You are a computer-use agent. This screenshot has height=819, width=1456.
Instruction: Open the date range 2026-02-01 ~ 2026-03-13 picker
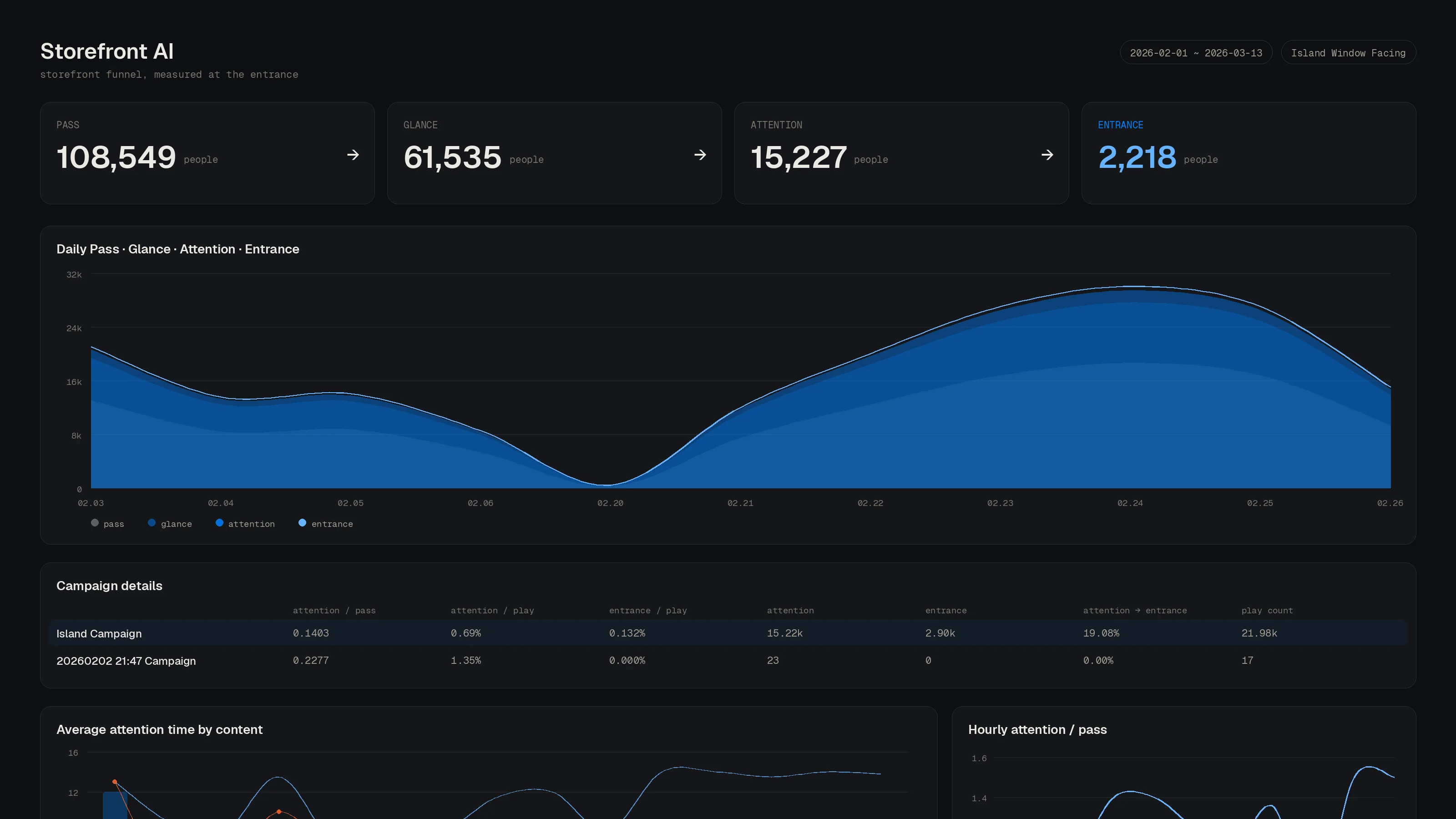tap(1195, 53)
